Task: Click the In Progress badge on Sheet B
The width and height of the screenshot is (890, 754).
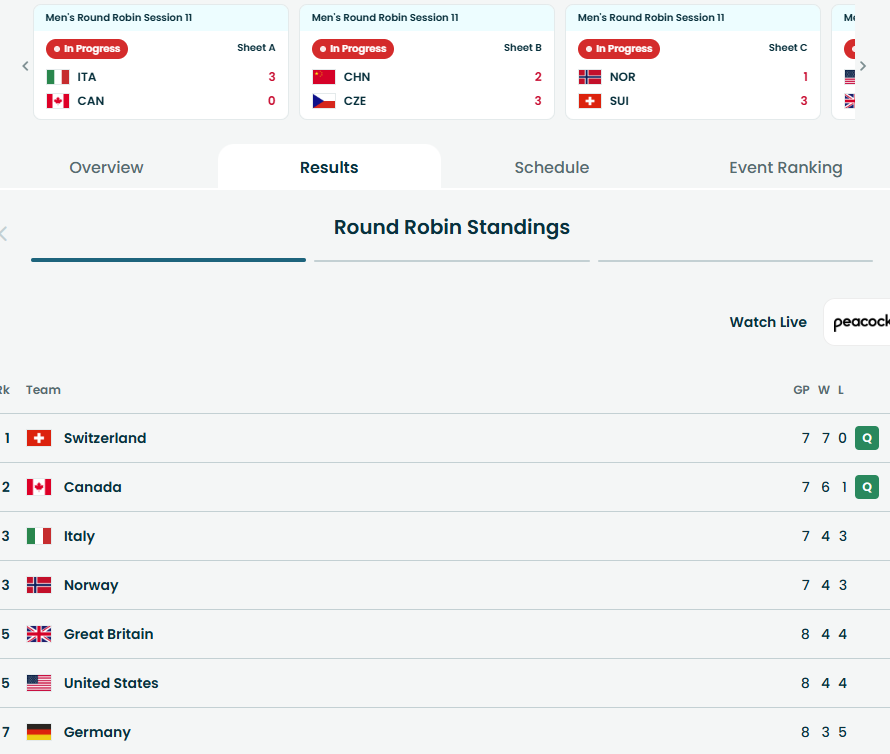Action: (353, 49)
